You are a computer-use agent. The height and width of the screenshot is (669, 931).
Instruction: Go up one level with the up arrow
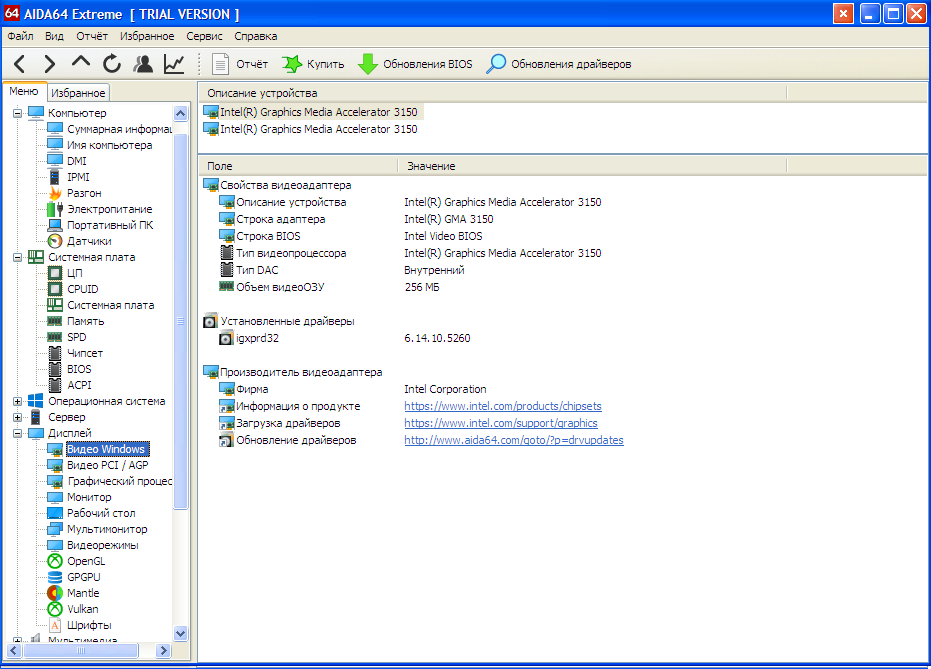[x=81, y=62]
